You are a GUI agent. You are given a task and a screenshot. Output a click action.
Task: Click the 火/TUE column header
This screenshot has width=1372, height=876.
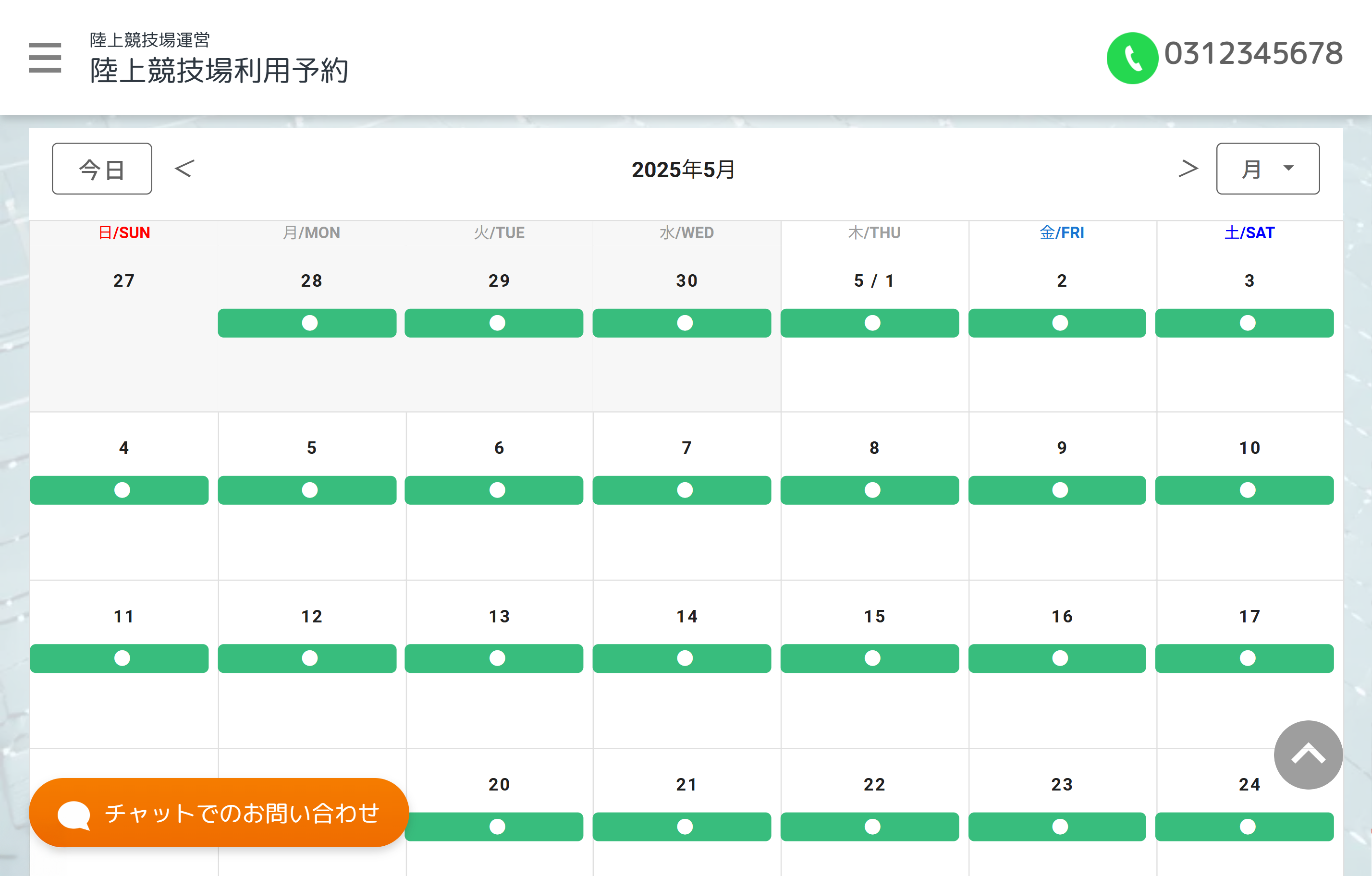(x=499, y=233)
